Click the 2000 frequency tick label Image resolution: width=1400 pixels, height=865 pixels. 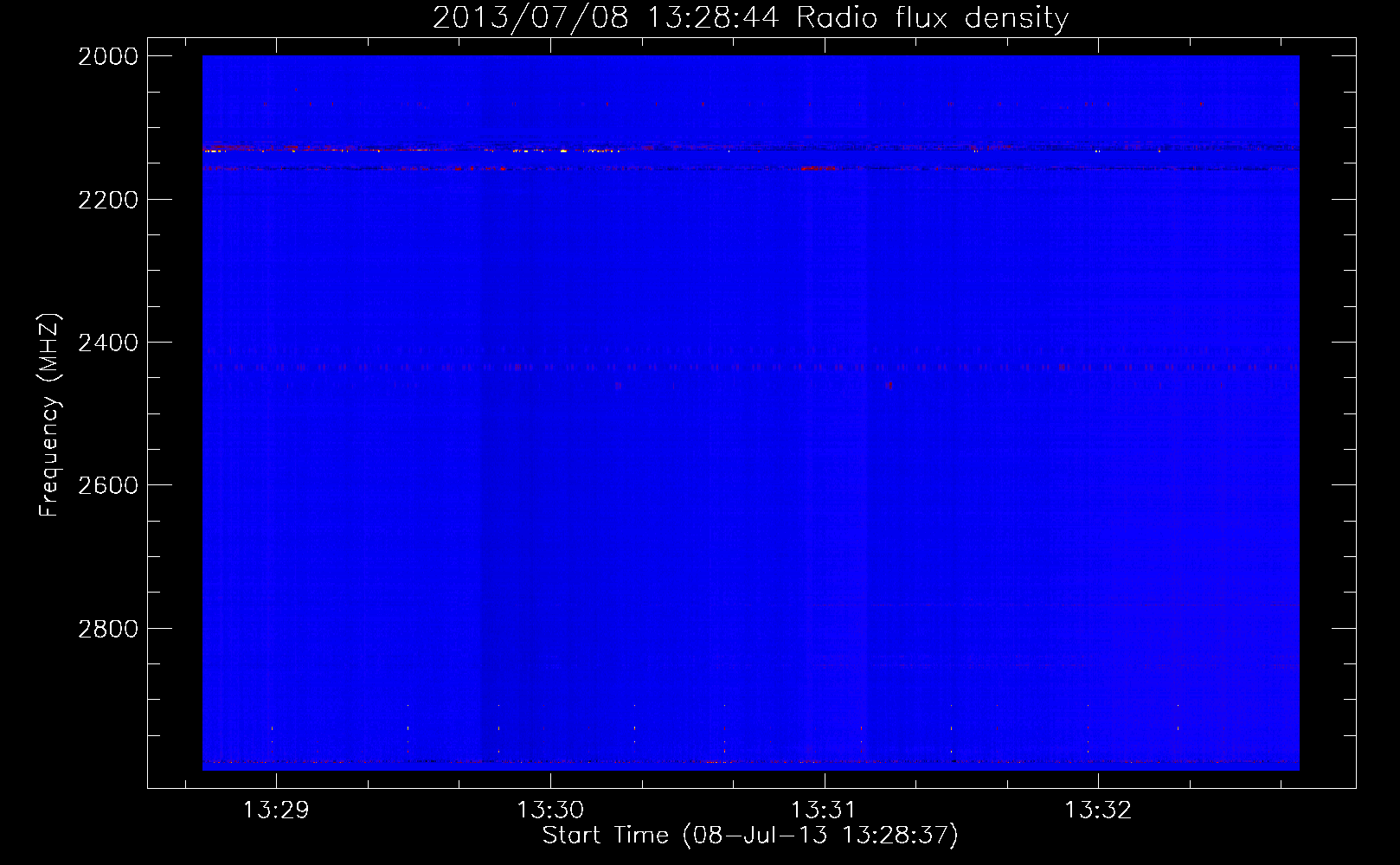pyautogui.click(x=108, y=56)
